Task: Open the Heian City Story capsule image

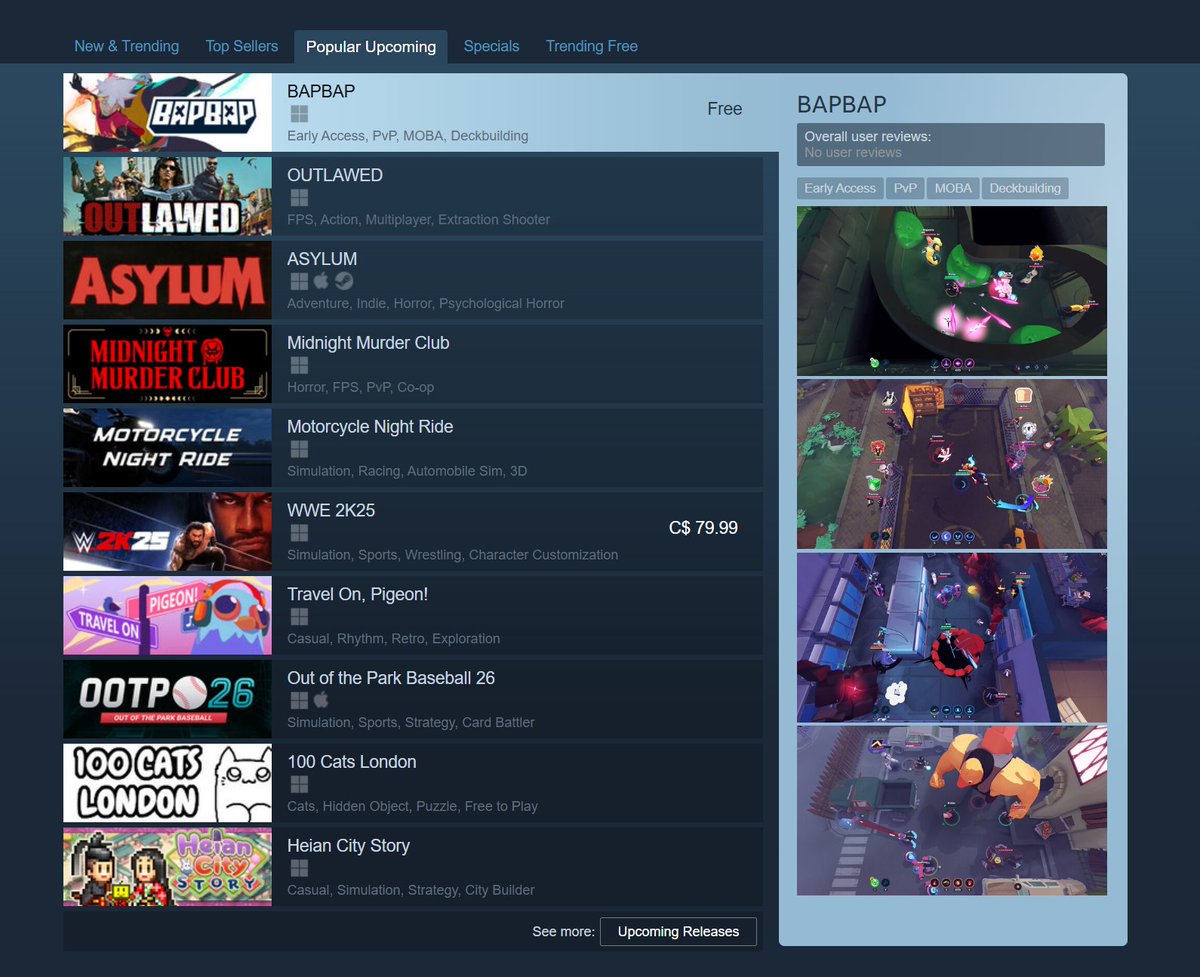Action: click(167, 866)
